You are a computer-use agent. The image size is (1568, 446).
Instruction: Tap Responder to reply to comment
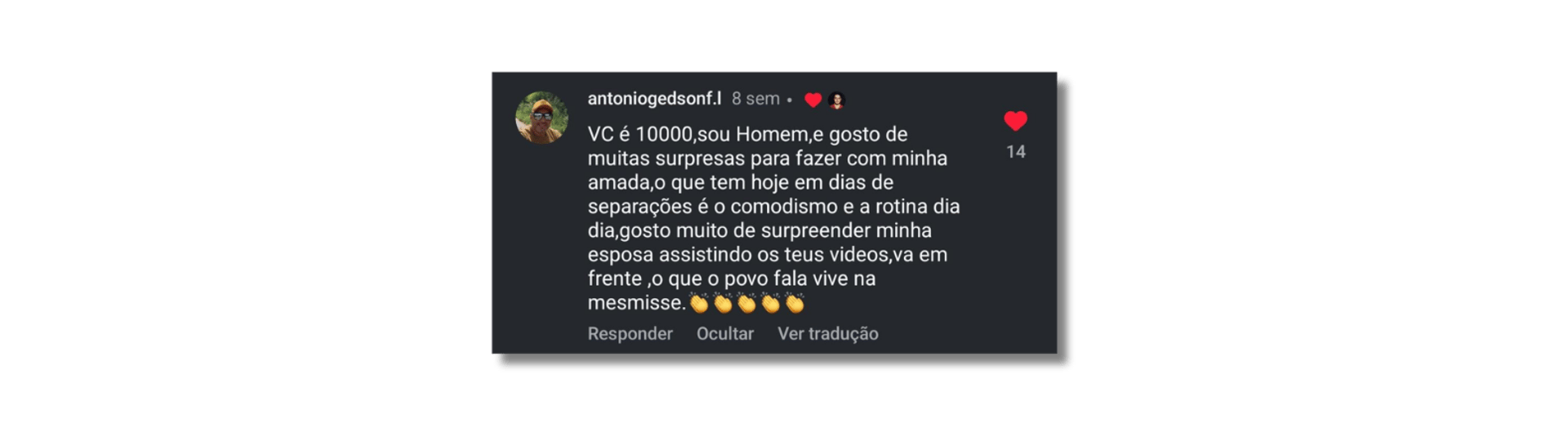(x=630, y=333)
